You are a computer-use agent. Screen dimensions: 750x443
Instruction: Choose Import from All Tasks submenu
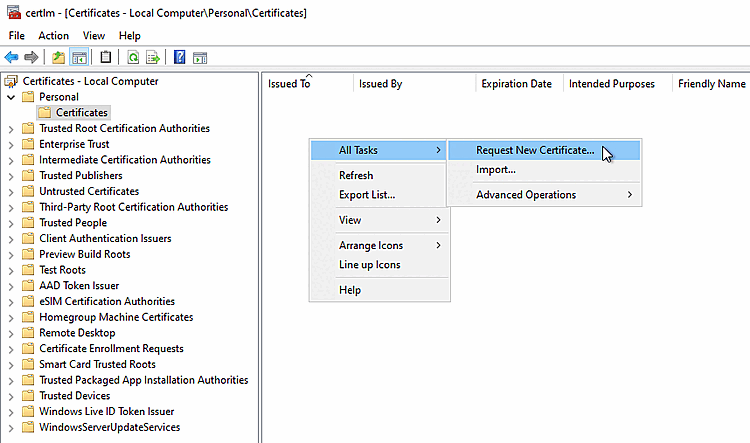(496, 170)
